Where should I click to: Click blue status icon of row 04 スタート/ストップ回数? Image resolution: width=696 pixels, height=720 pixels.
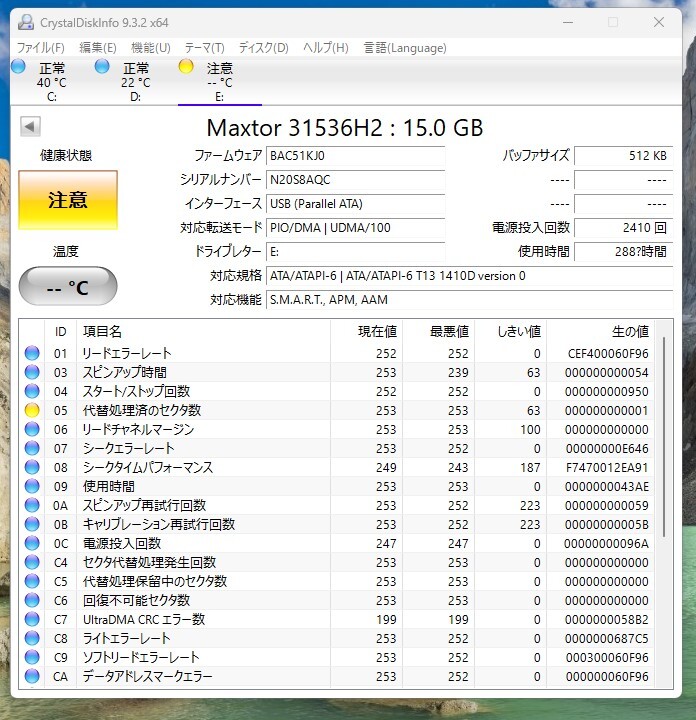[32, 391]
